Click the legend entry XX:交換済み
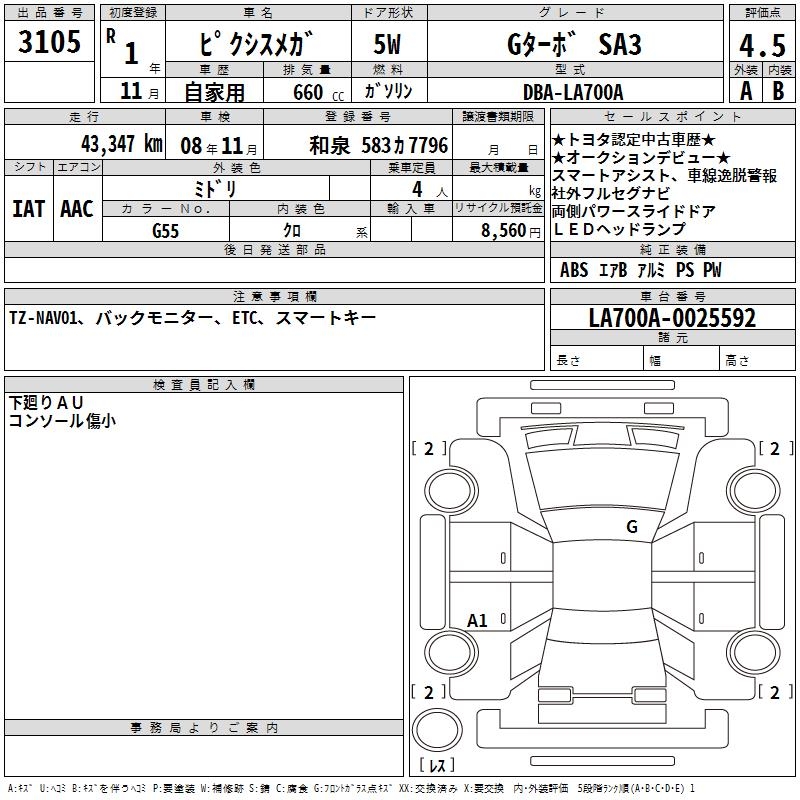 [428, 788]
